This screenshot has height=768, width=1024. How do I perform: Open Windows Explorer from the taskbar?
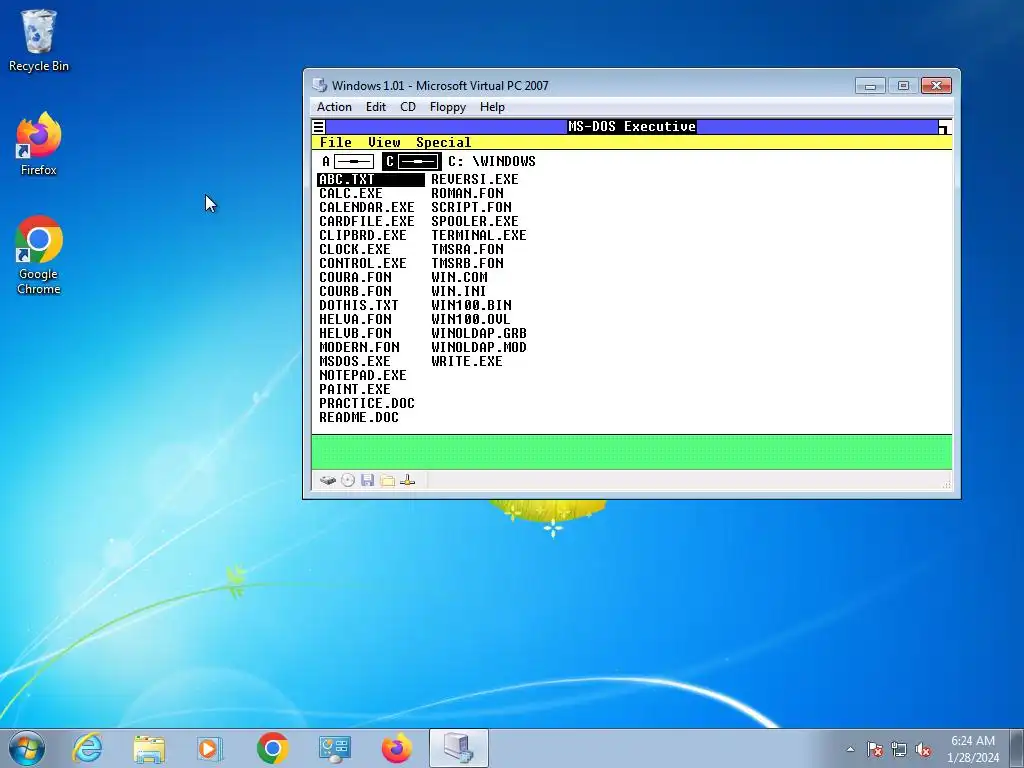[149, 748]
